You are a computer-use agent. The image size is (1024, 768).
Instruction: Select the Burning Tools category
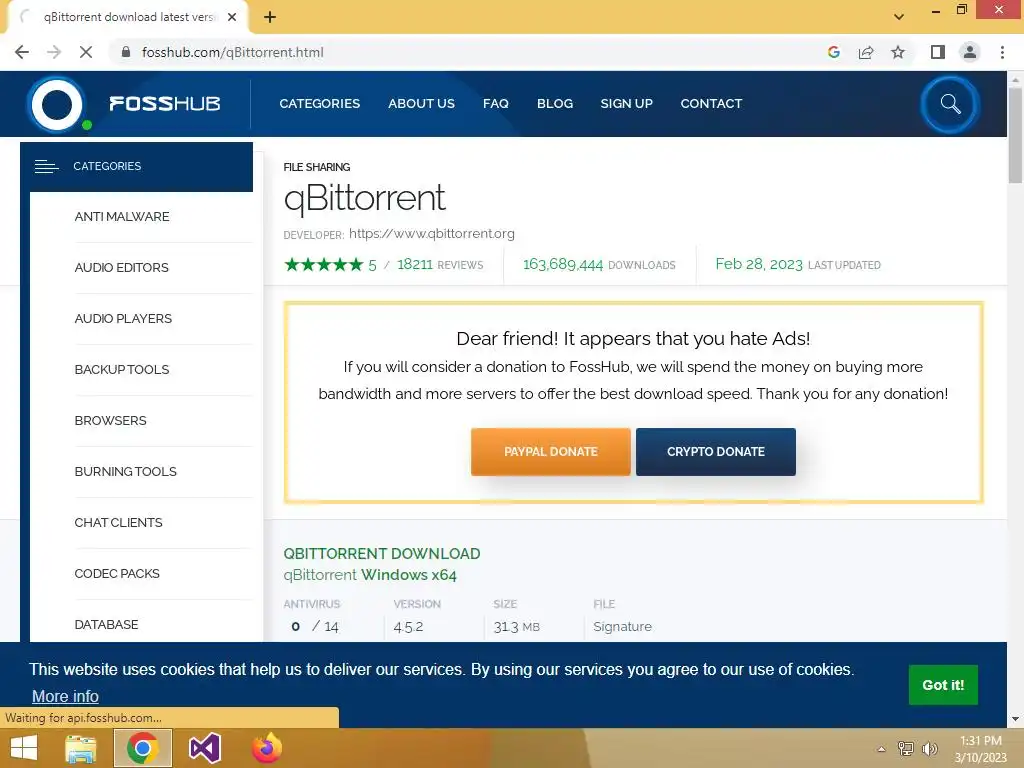point(125,472)
